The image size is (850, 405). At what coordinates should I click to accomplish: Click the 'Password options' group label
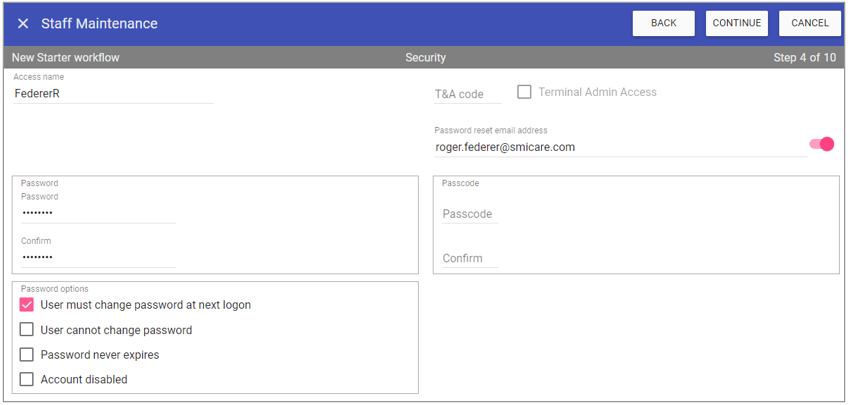[54, 289]
